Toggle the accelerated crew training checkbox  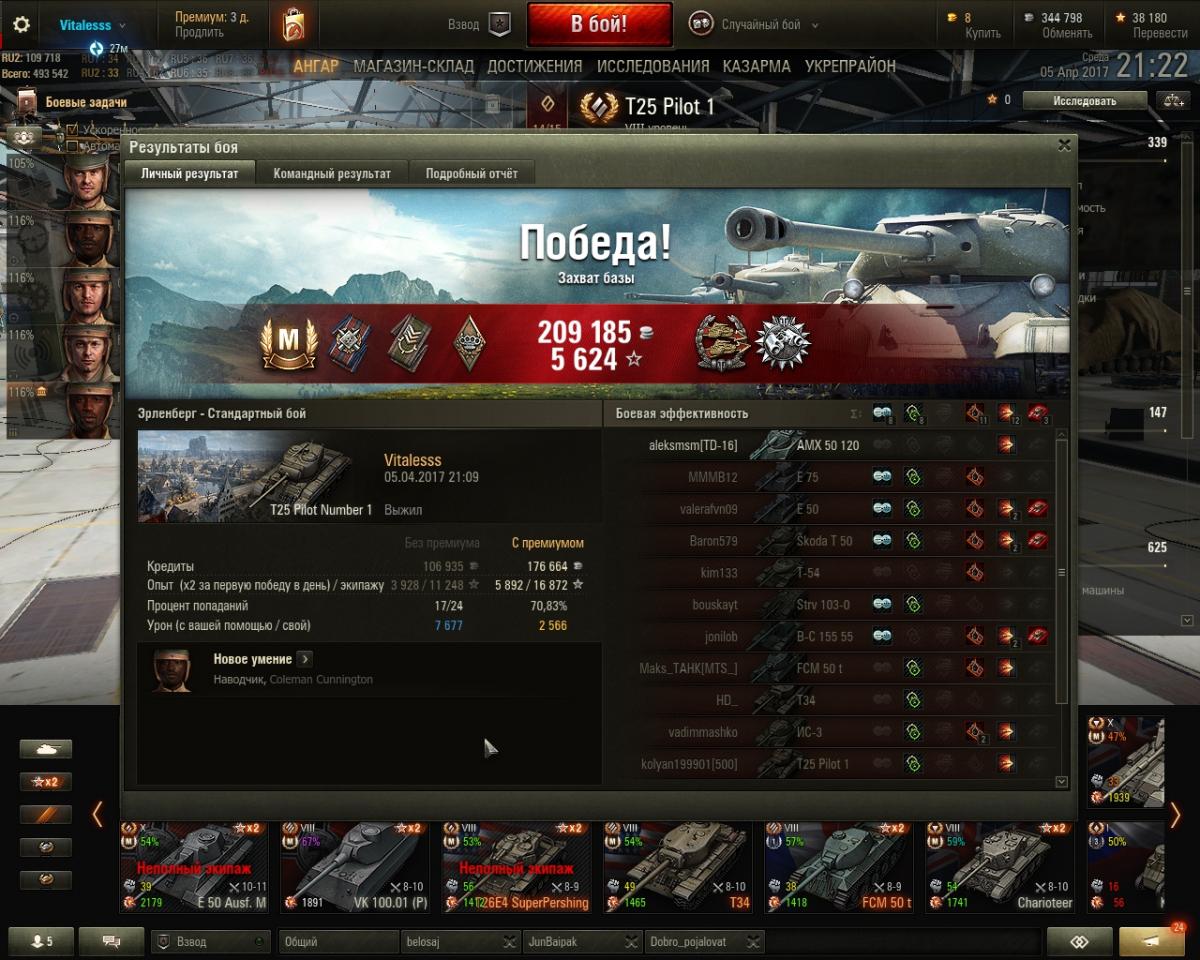[x=72, y=130]
